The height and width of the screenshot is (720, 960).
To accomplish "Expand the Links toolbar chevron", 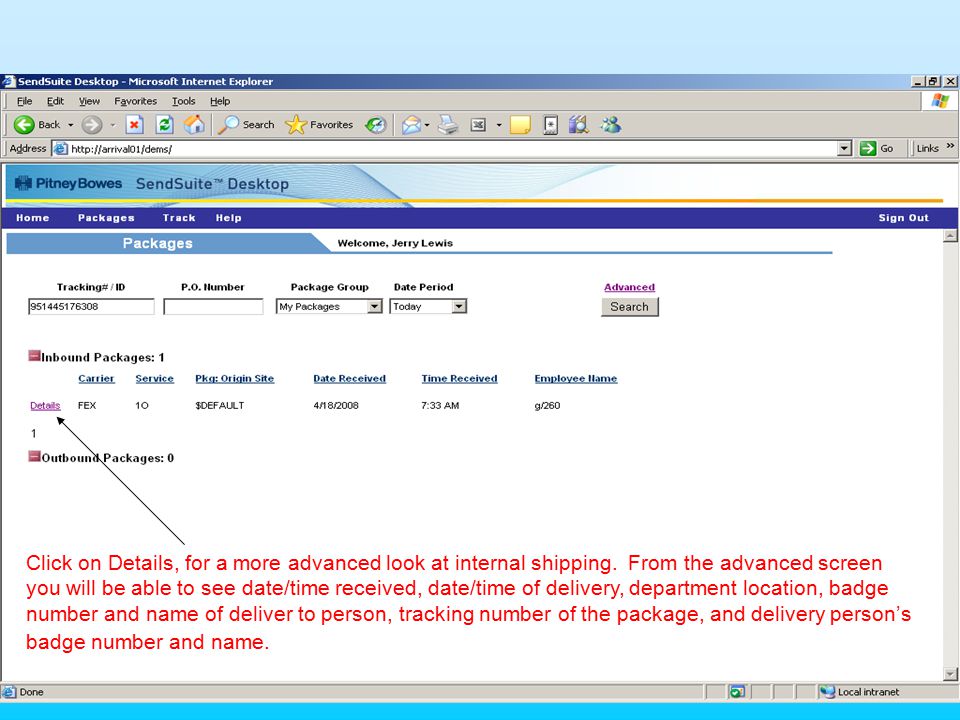I will click(950, 146).
